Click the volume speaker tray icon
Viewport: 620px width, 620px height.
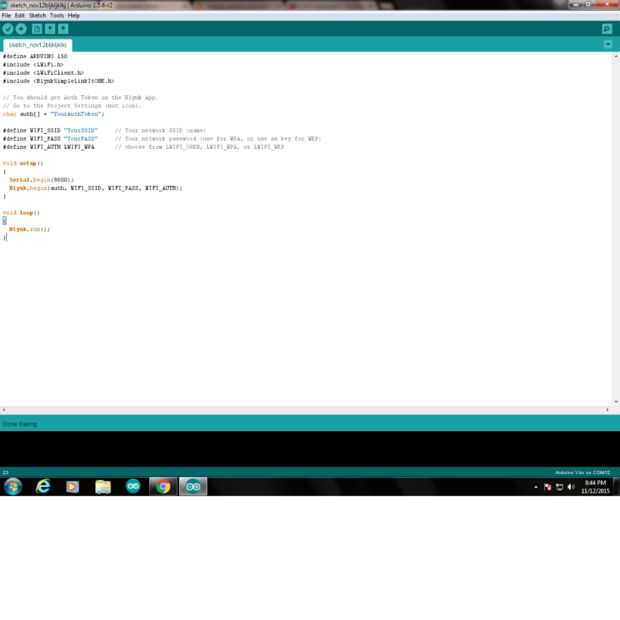pos(571,487)
